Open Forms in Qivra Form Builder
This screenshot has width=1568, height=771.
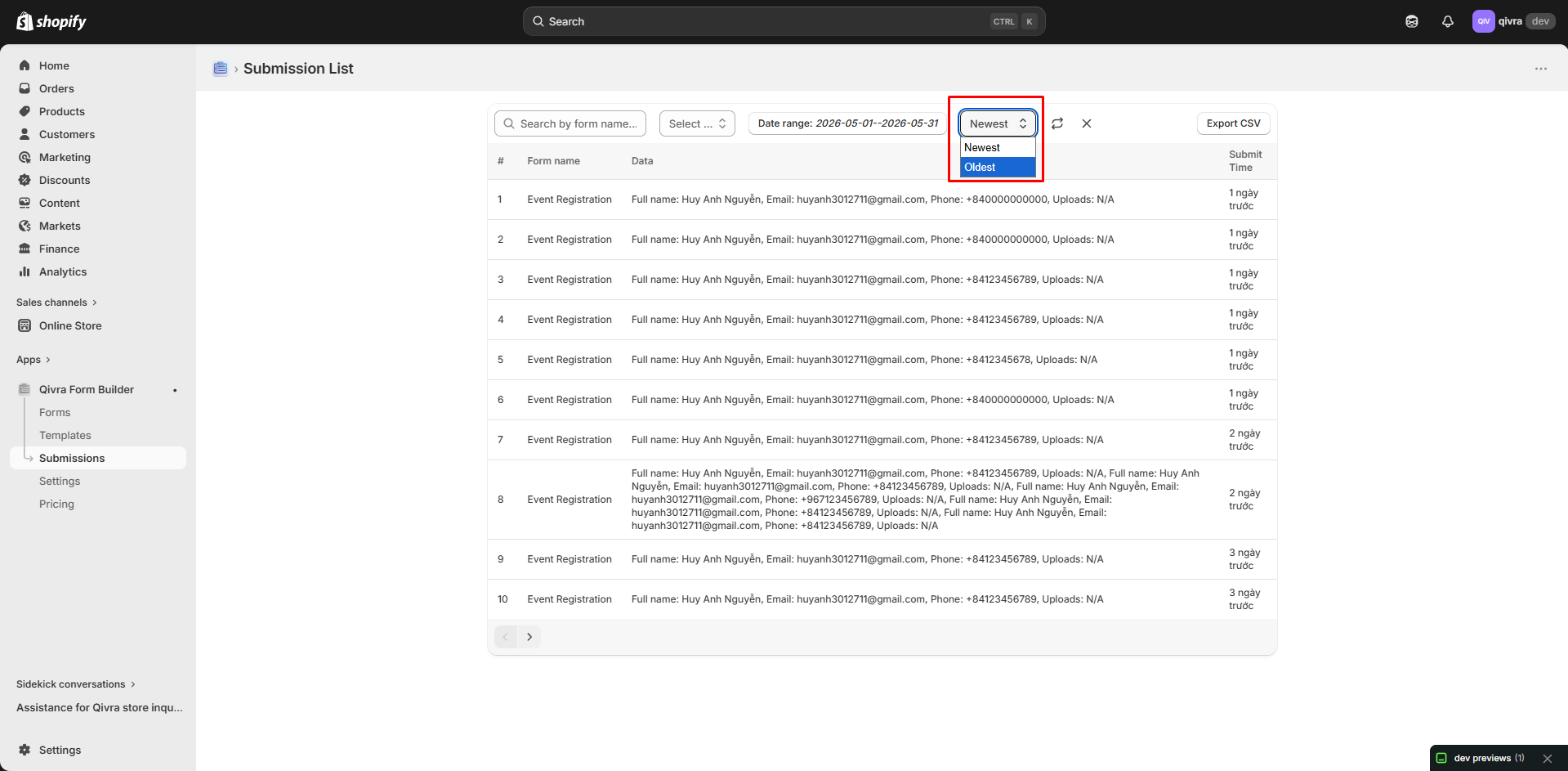coord(55,412)
